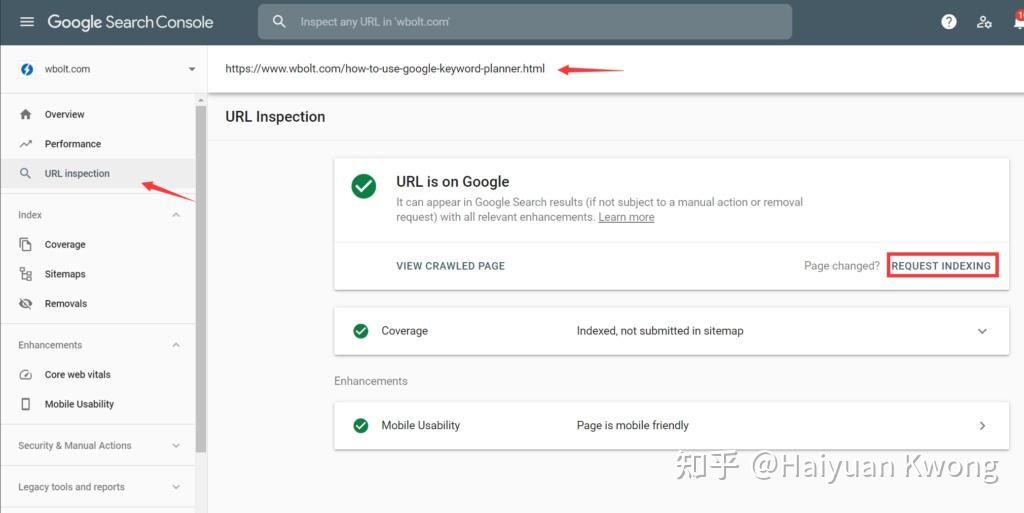Click REQUEST INDEXING
Viewport: 1024px width, 513px height.
[941, 266]
